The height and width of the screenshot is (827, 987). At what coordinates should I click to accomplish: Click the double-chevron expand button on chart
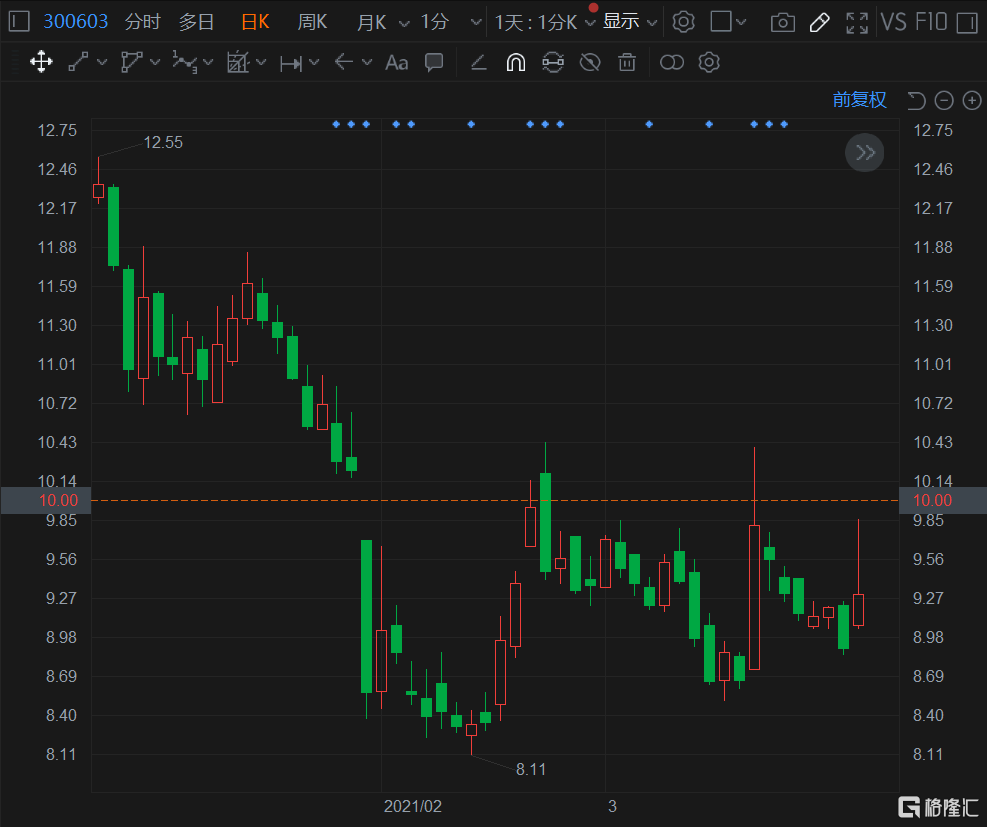(865, 152)
